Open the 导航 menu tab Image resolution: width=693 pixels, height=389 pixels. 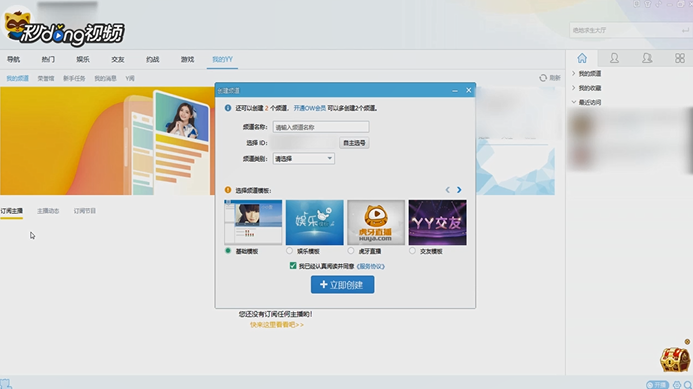click(x=13, y=59)
